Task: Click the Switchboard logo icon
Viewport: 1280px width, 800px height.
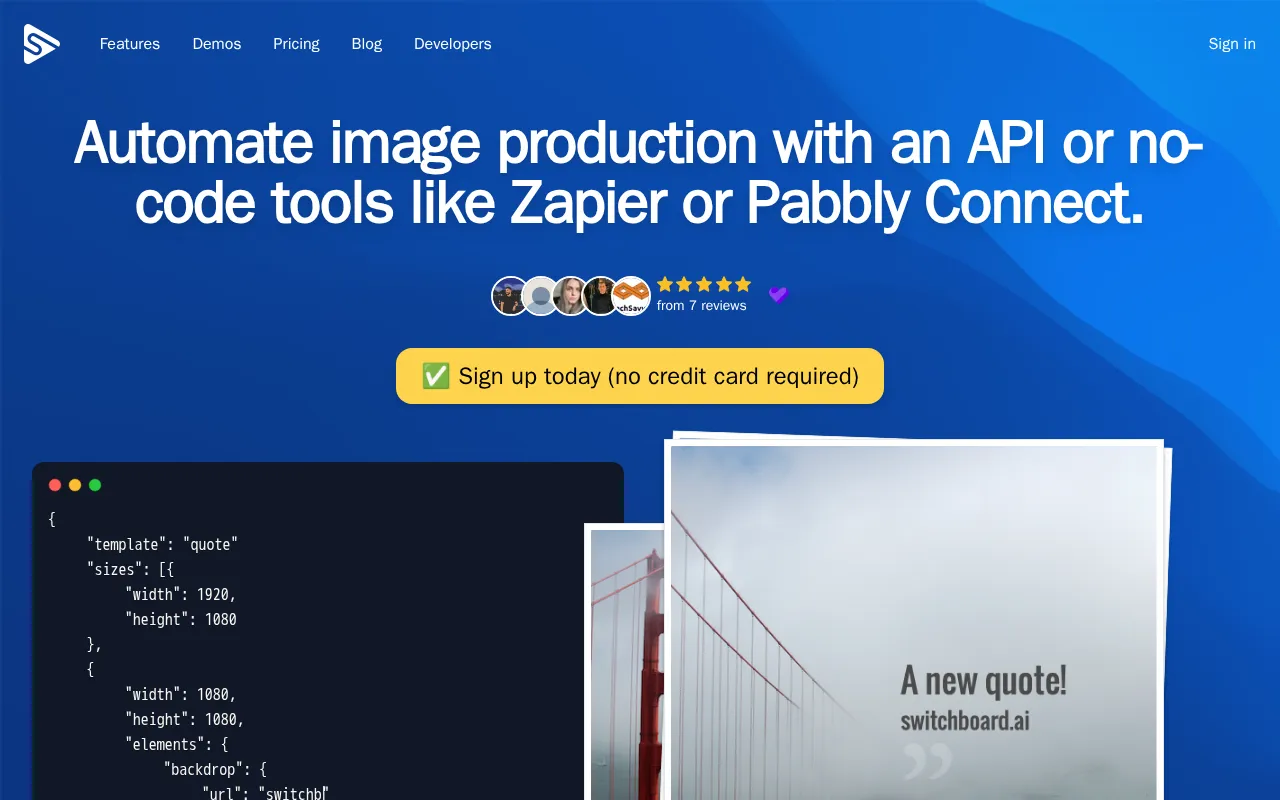Action: tap(42, 44)
